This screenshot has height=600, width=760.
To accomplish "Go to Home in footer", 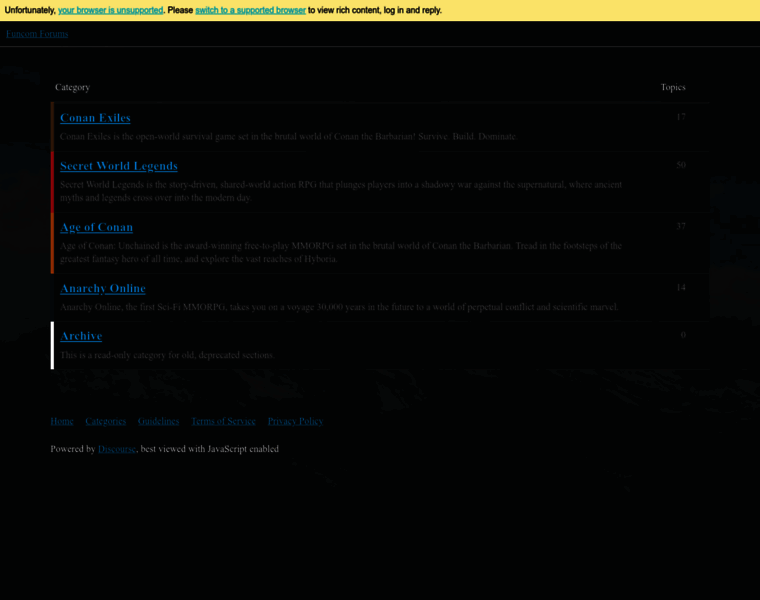I will click(x=62, y=421).
